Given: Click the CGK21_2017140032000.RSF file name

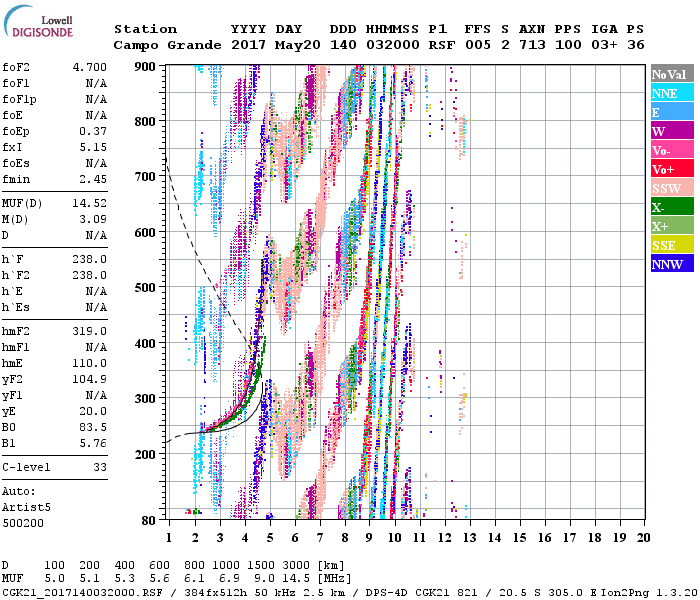Looking at the screenshot, I should (83, 592).
